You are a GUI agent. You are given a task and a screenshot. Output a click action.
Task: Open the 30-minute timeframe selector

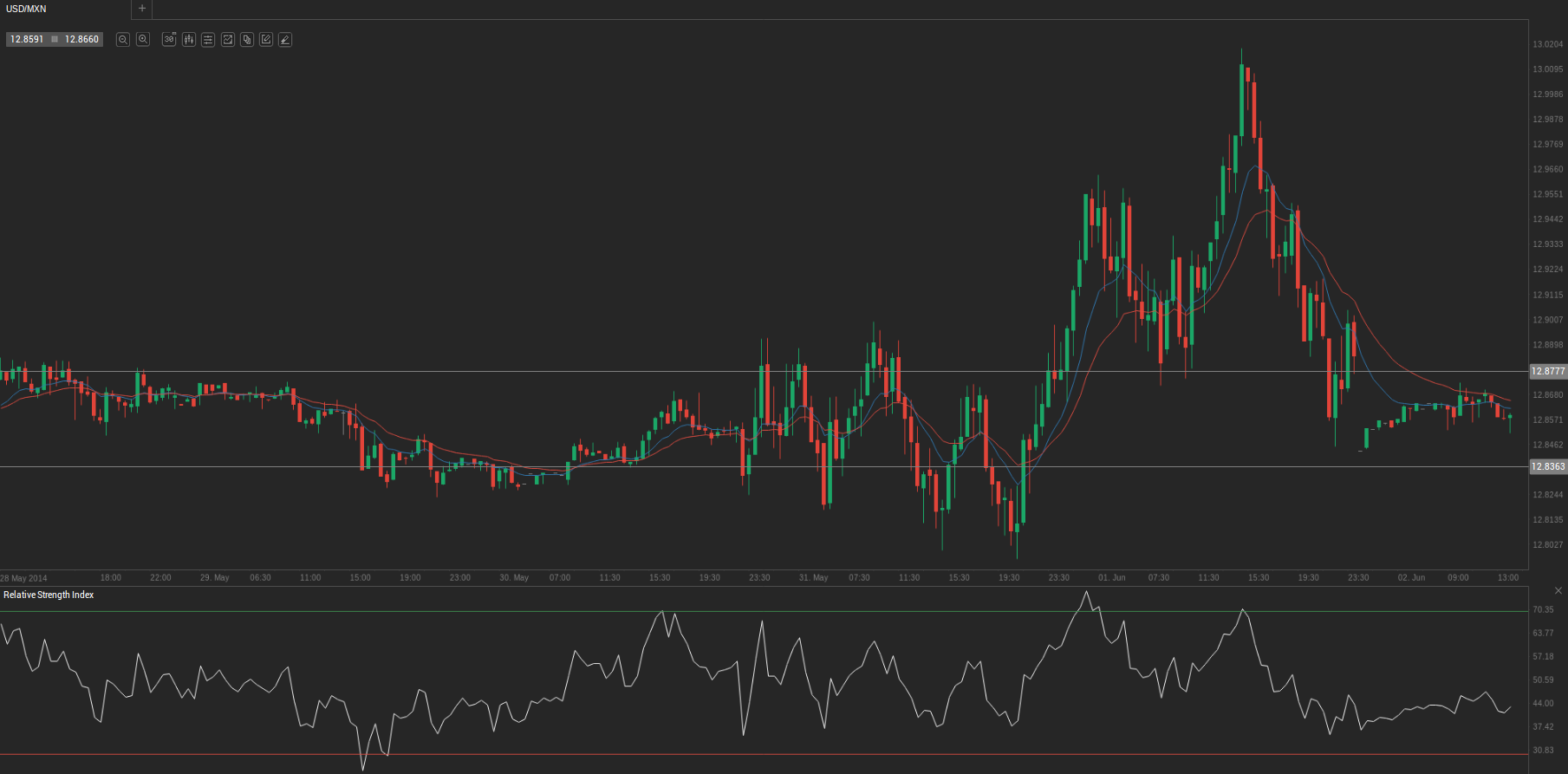[169, 40]
